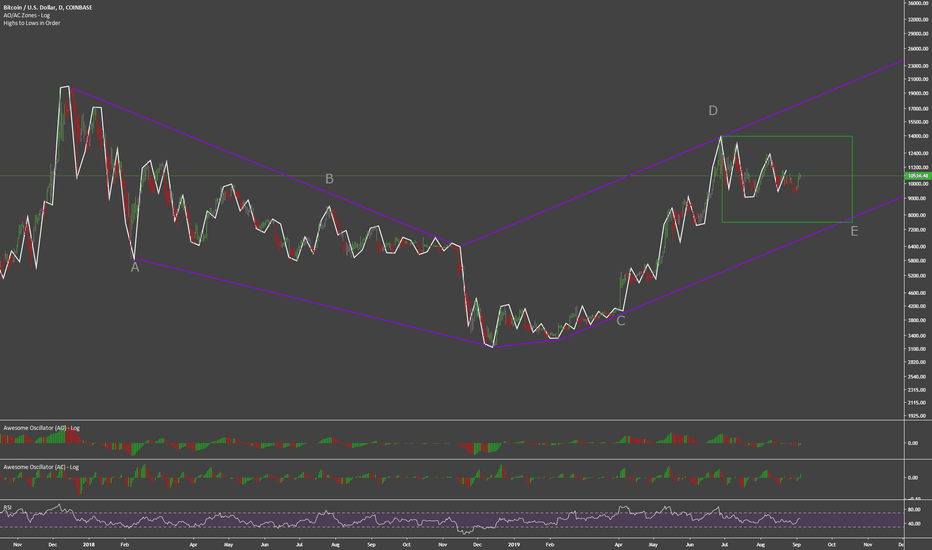Click the 23000.00 price scale label
932x550 pixels.
pos(918,66)
